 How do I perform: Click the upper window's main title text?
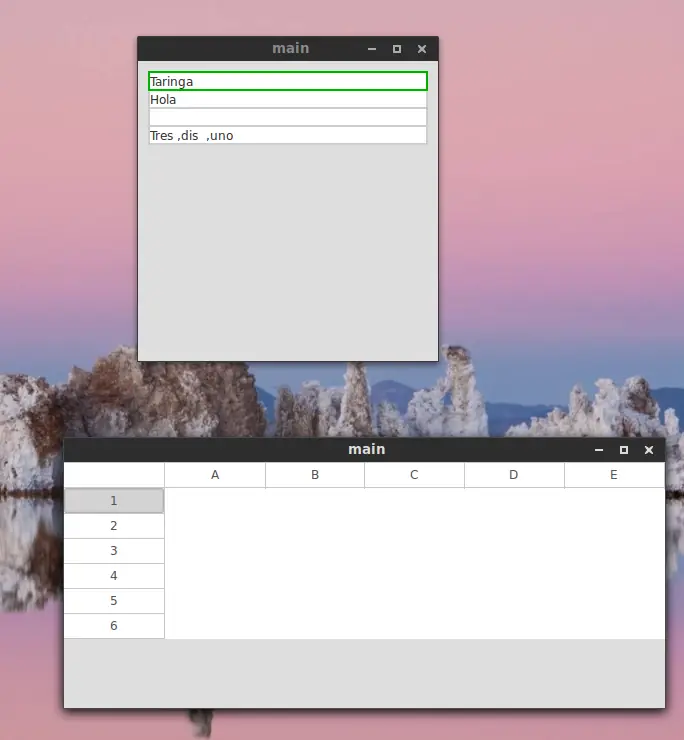(x=291, y=48)
